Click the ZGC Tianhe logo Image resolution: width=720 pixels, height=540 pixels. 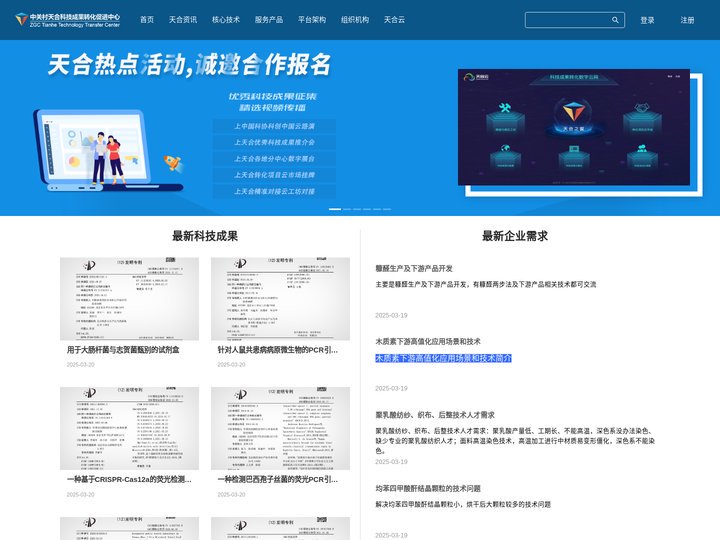click(x=68, y=20)
